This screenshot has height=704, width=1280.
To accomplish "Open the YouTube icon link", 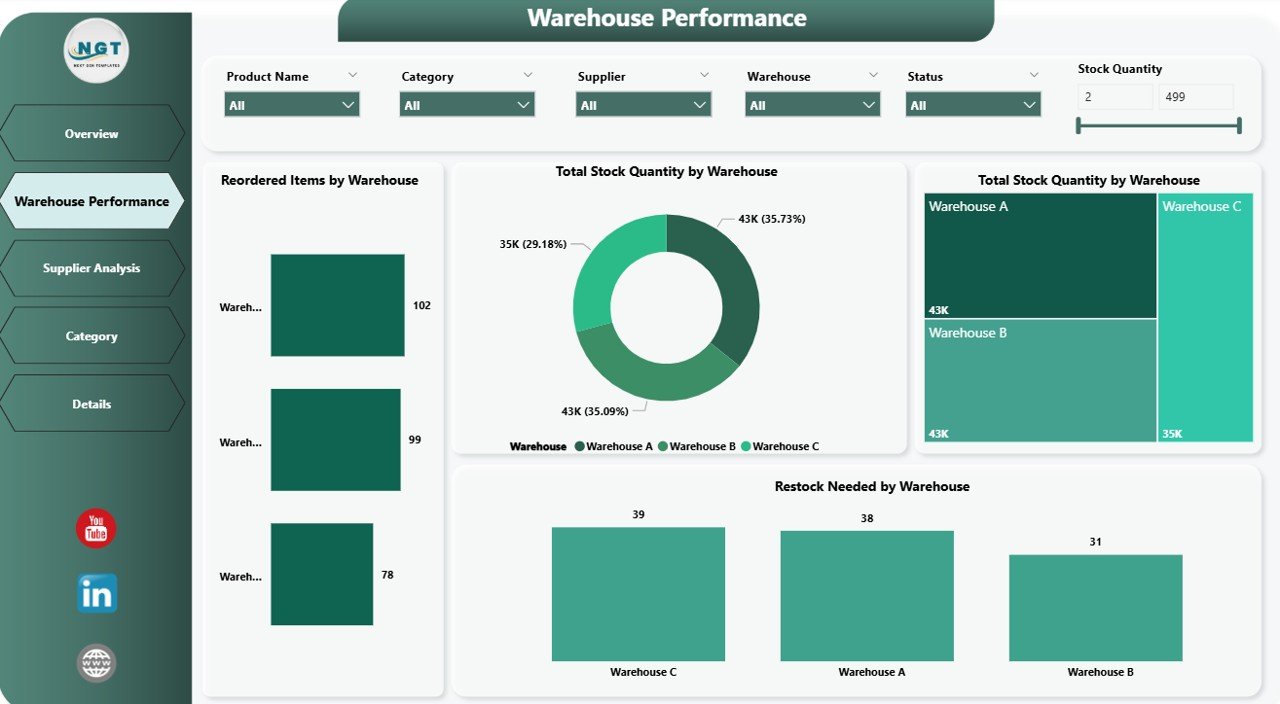I will (x=96, y=528).
